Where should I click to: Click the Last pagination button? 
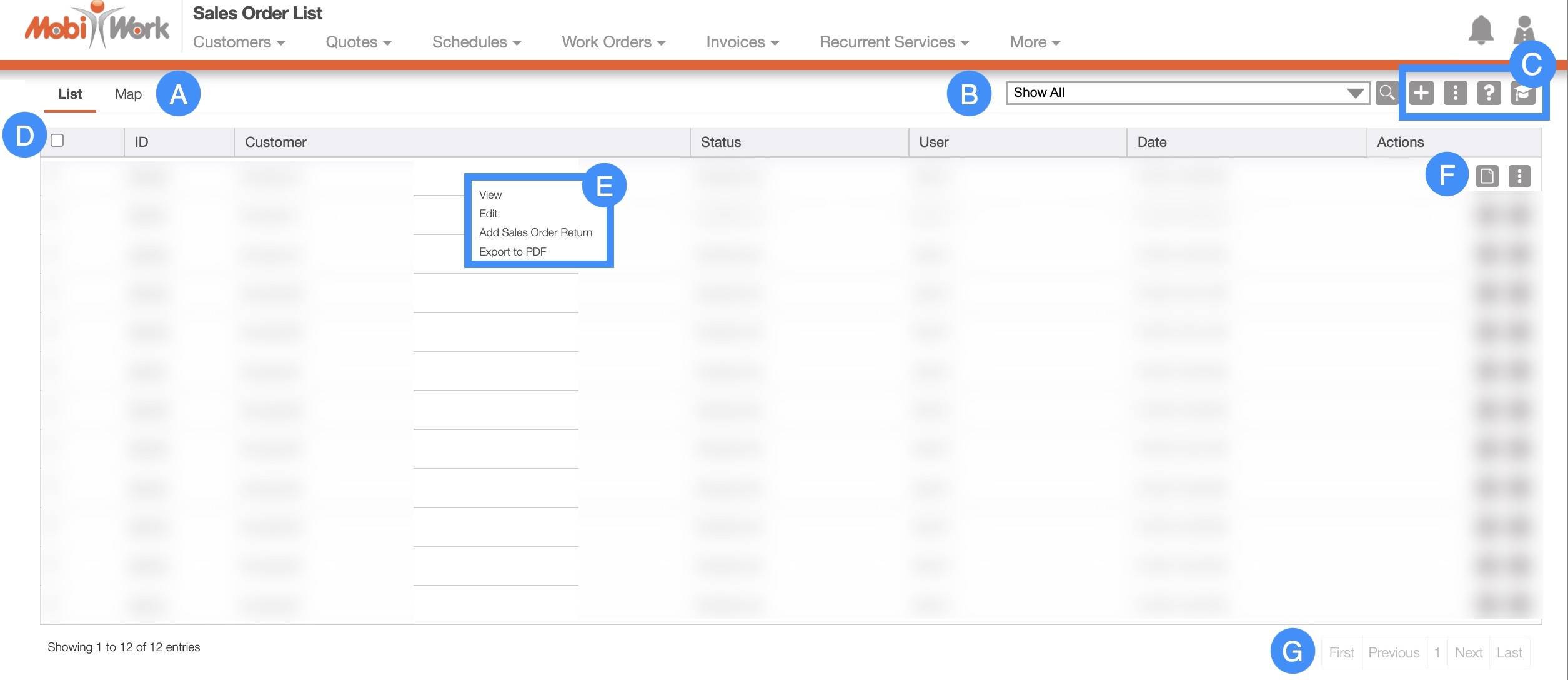click(1509, 652)
